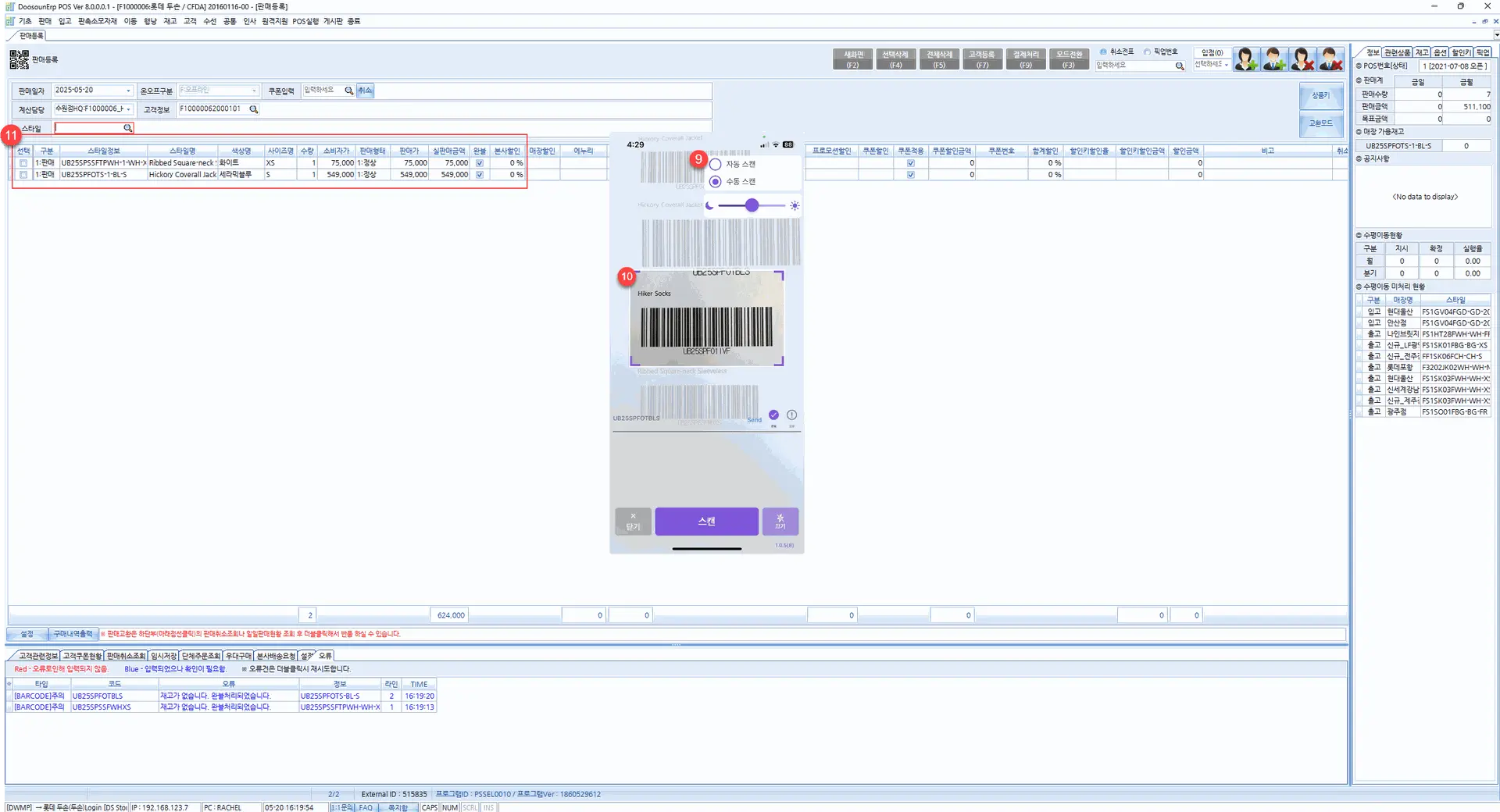The width and height of the screenshot is (1500, 812).
Task: Click the purple 스캔 button
Action: click(x=706, y=522)
